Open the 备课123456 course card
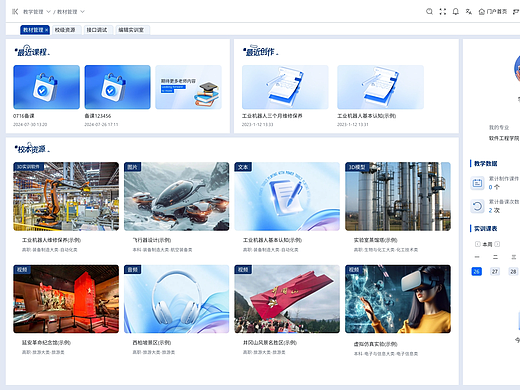The height and width of the screenshot is (390, 520). 117,87
